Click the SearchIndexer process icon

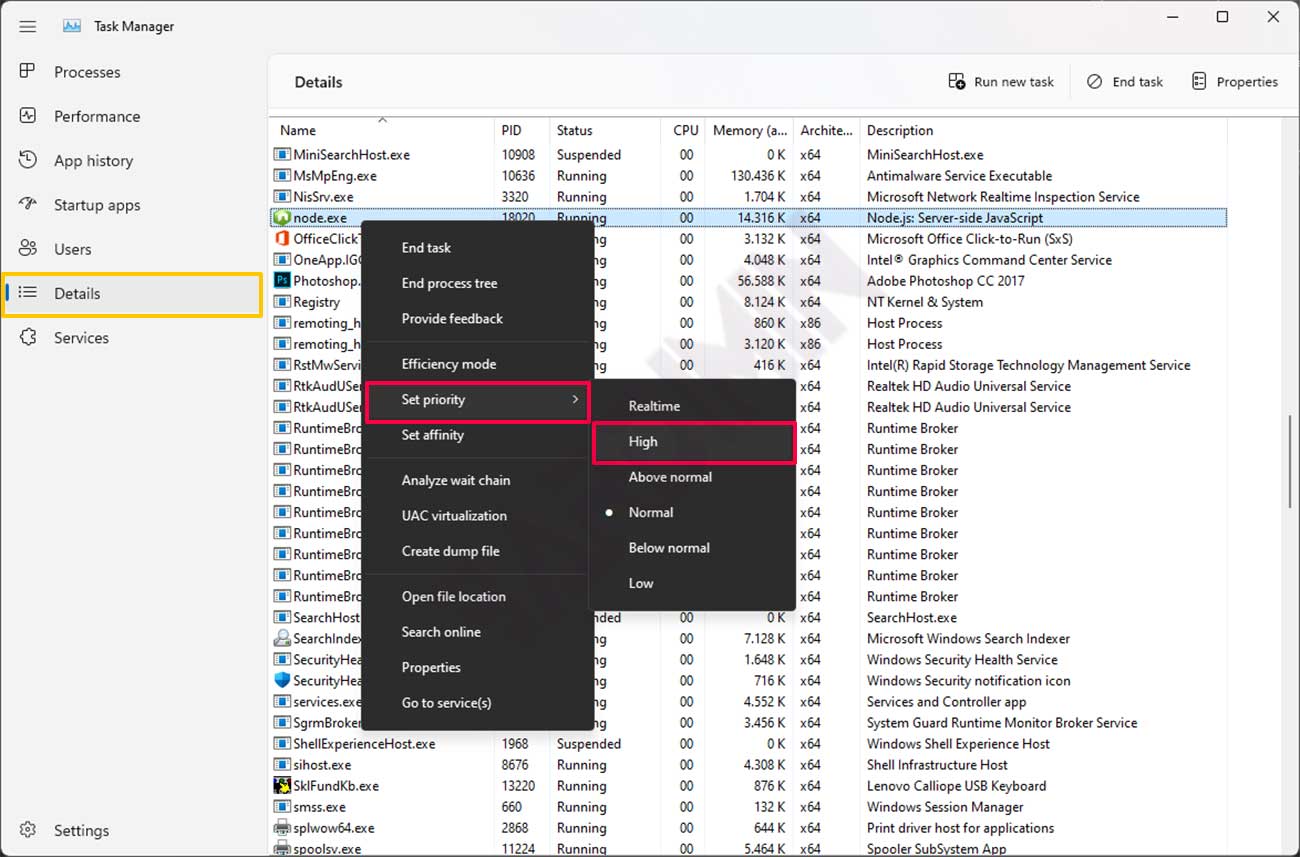[x=282, y=638]
